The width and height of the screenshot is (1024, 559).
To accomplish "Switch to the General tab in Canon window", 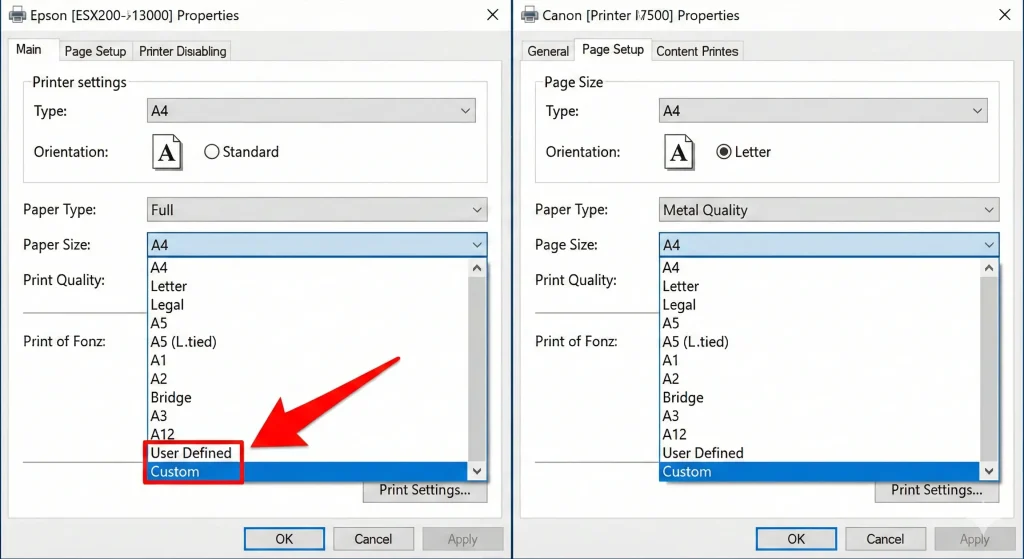I will (548, 51).
